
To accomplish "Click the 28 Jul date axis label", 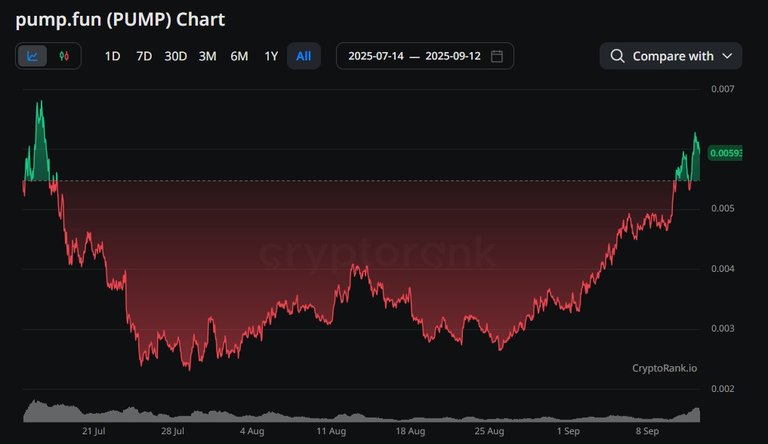I will [172, 431].
